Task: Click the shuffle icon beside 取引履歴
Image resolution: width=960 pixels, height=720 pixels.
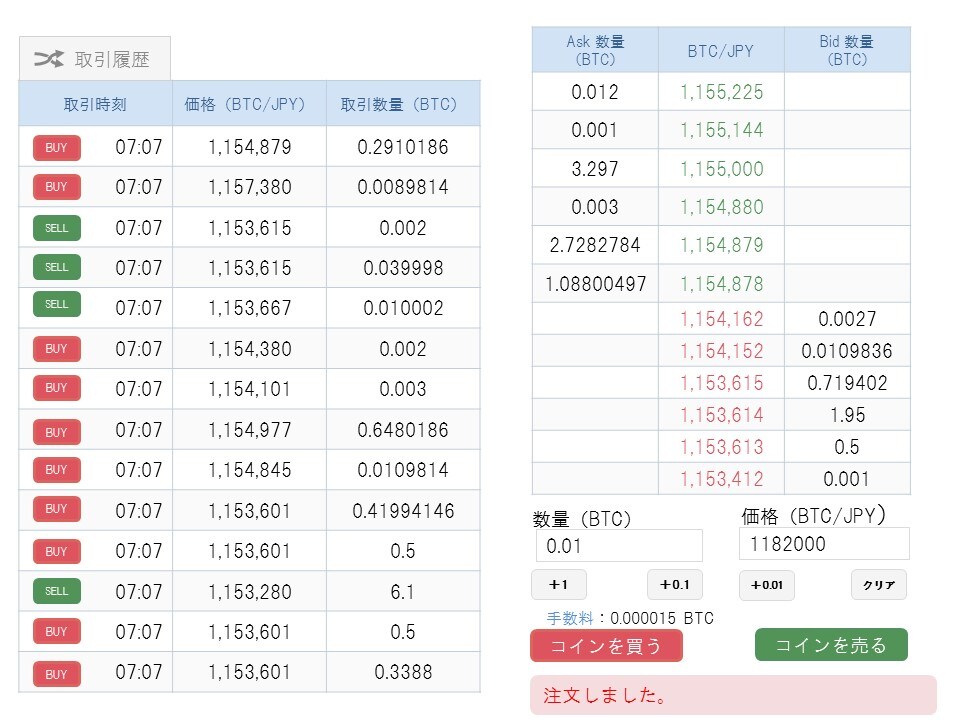Action: (x=49, y=59)
